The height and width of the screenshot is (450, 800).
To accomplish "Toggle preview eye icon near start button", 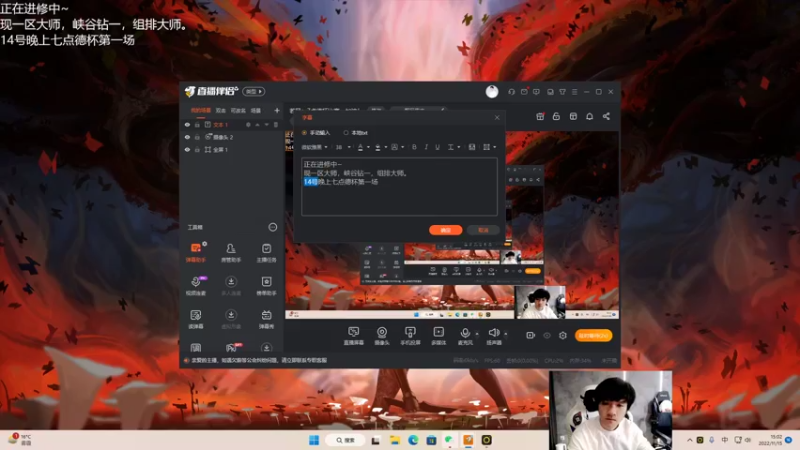I will pyautogui.click(x=546, y=335).
